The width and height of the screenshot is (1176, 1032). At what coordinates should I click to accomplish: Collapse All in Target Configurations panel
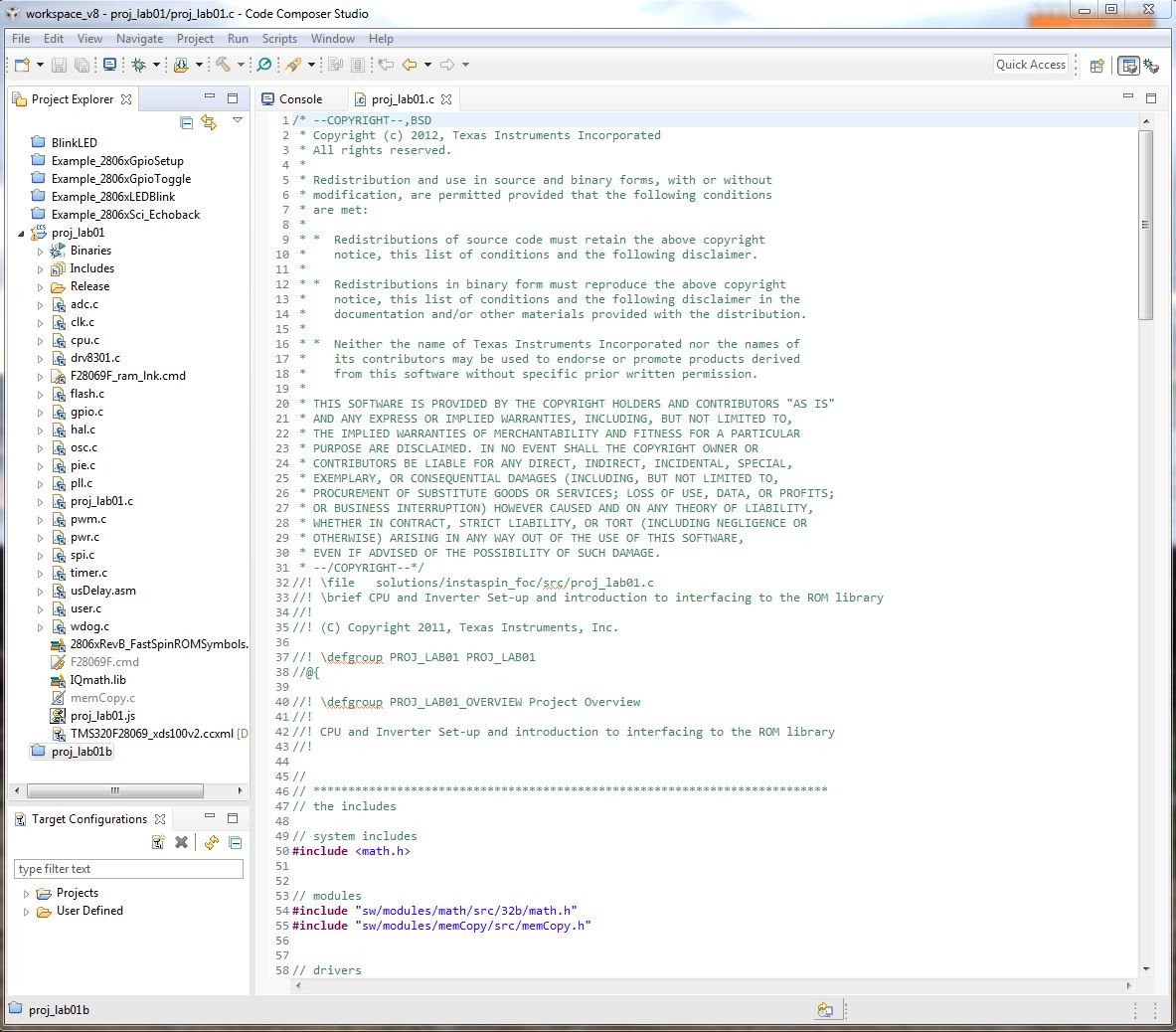tap(235, 842)
